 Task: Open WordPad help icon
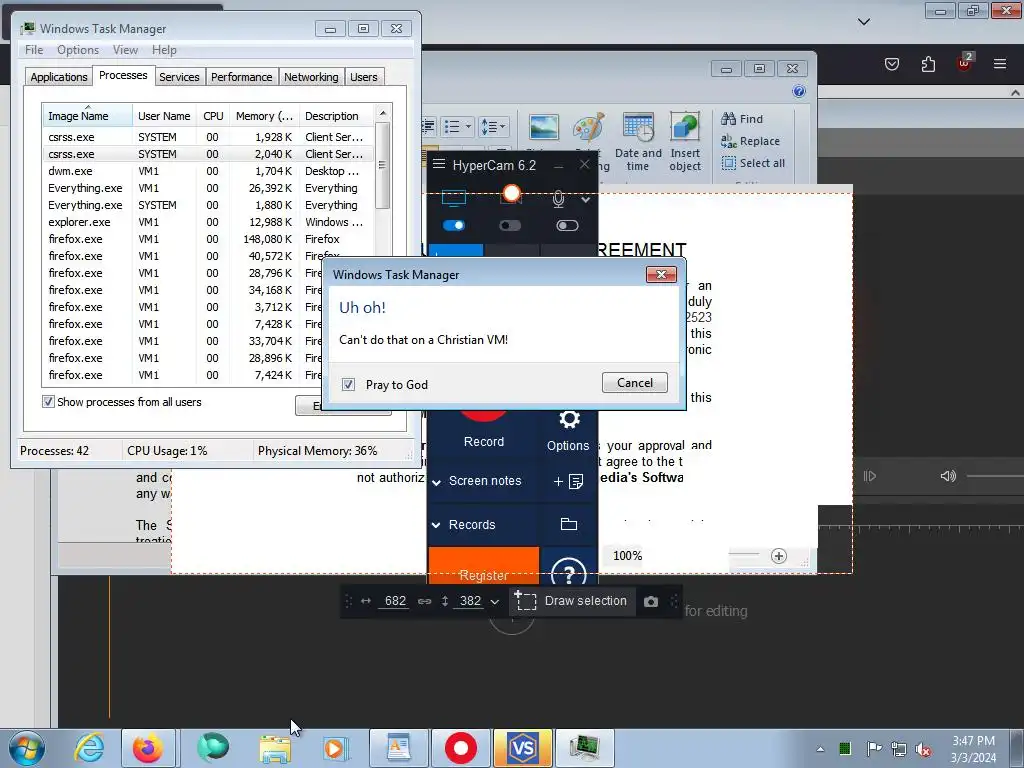pos(799,91)
